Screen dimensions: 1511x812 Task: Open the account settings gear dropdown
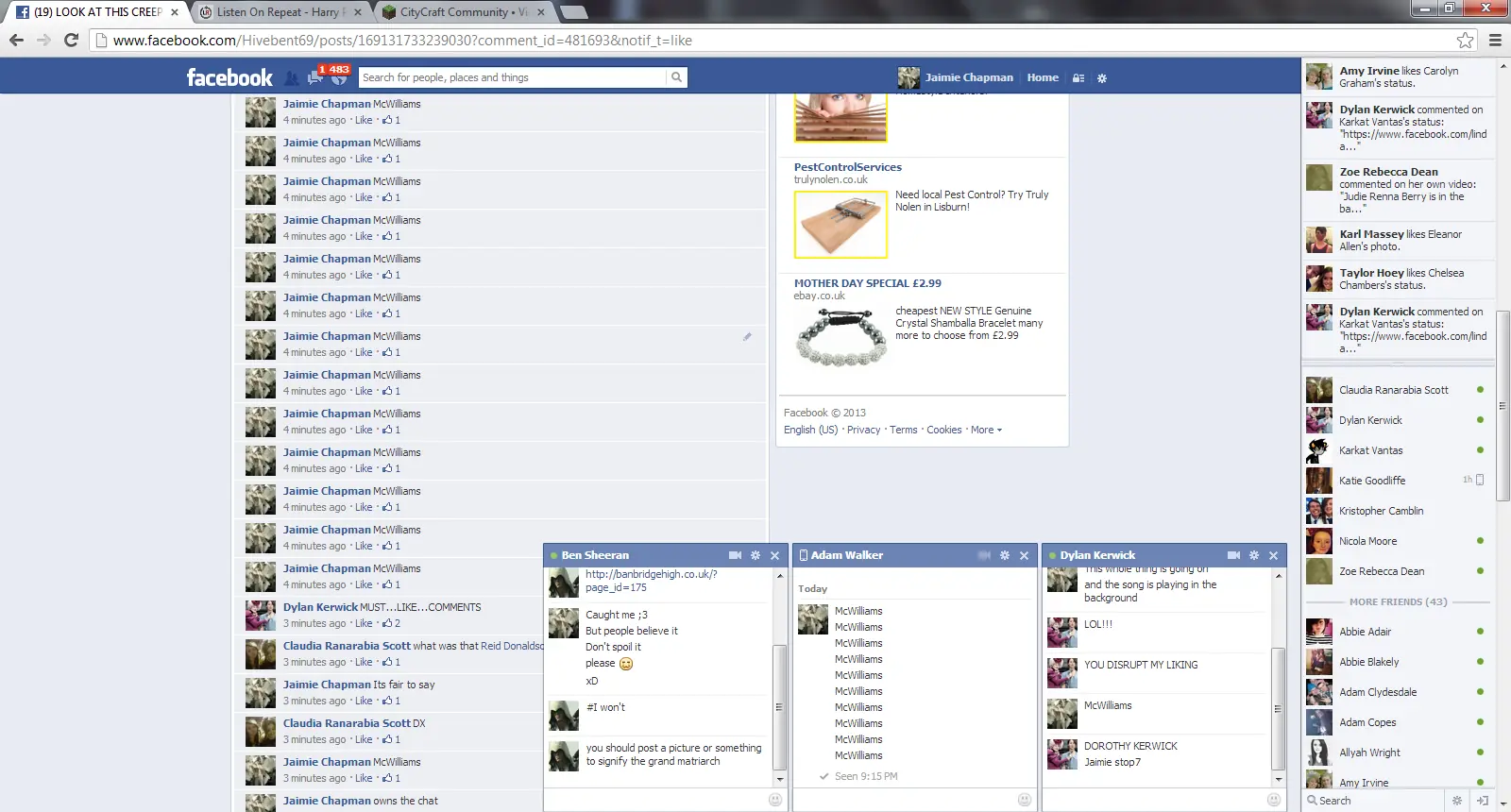click(1102, 78)
